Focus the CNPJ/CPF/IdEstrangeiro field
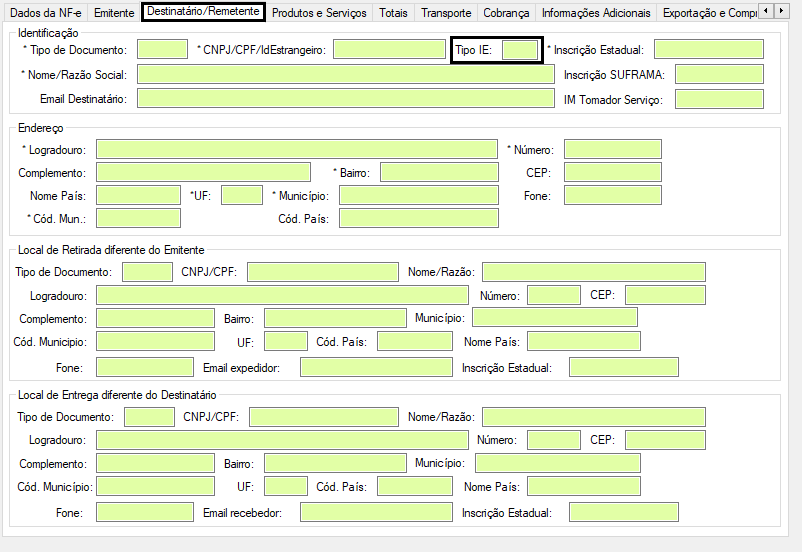The width and height of the screenshot is (802, 552). tap(389, 49)
